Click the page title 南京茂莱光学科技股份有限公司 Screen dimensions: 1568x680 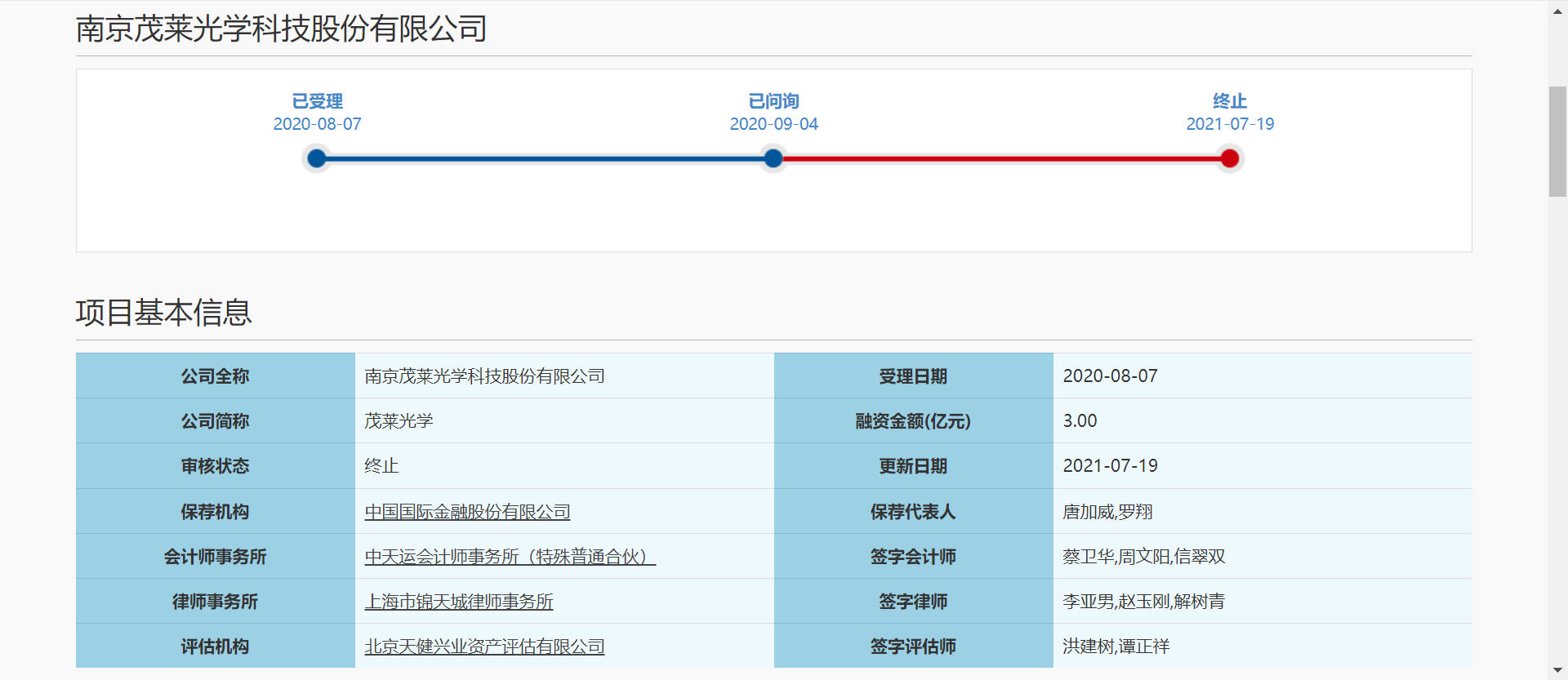pyautogui.click(x=282, y=29)
